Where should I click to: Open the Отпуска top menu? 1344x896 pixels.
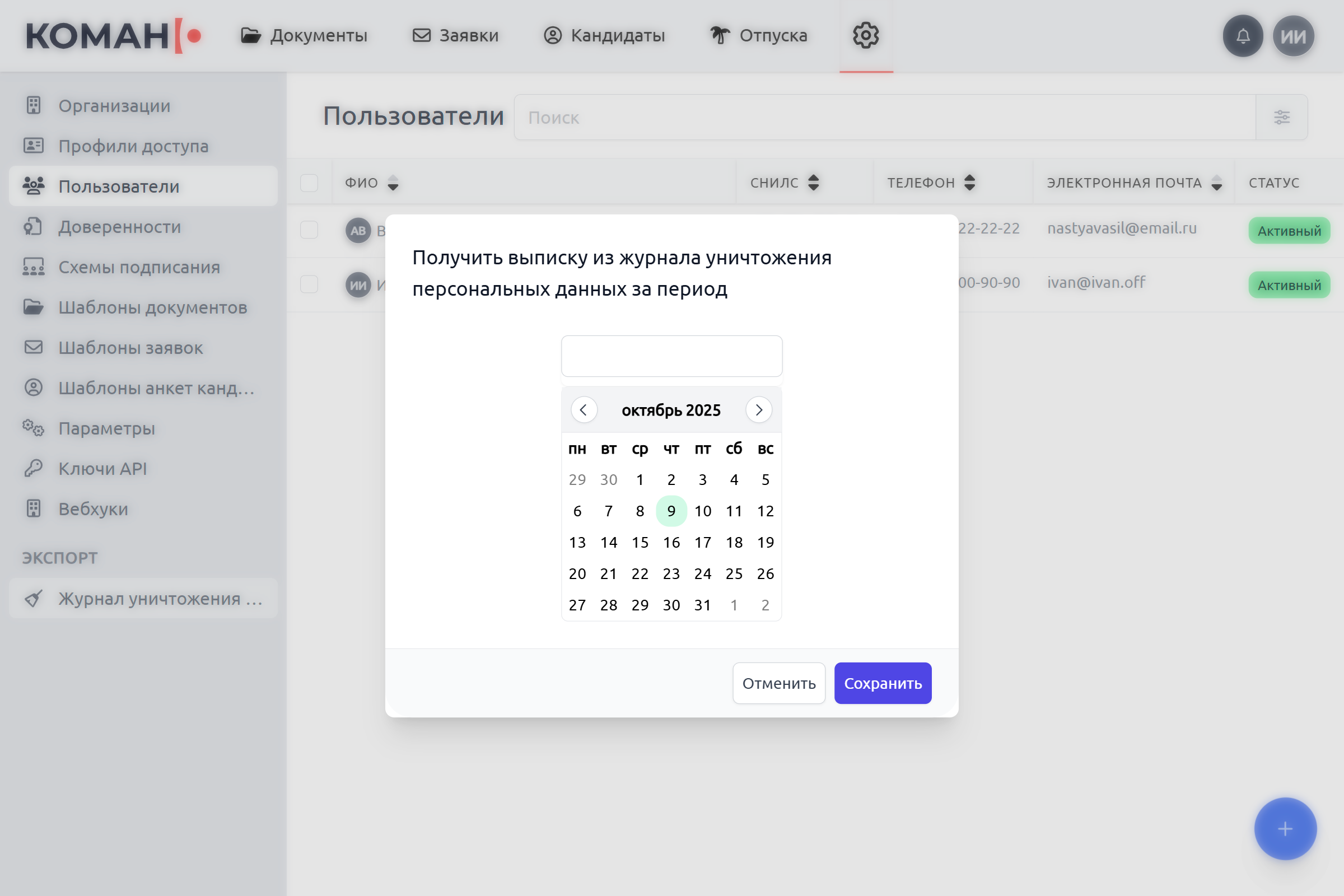tap(758, 35)
